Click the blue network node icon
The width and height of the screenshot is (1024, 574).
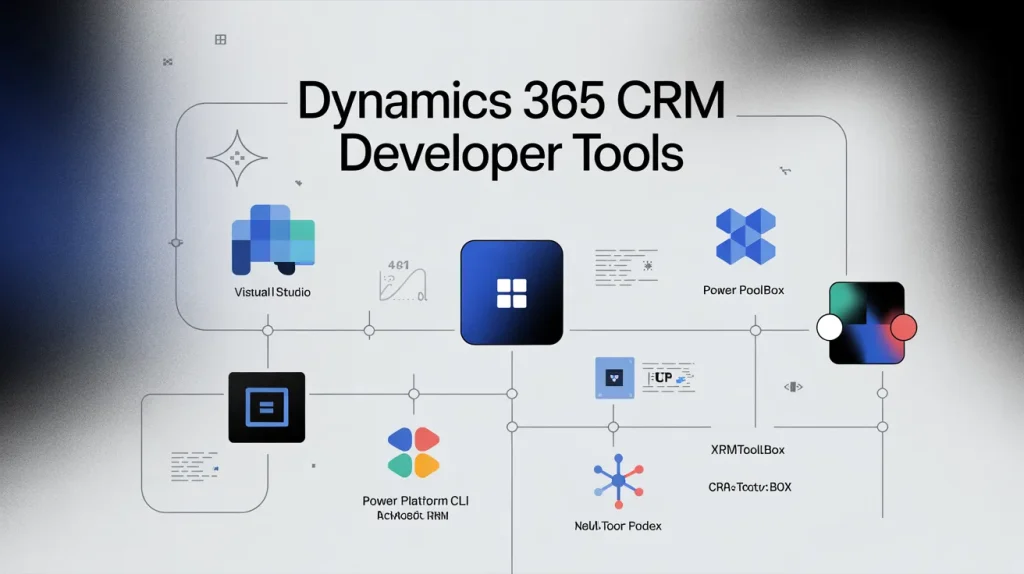click(618, 481)
